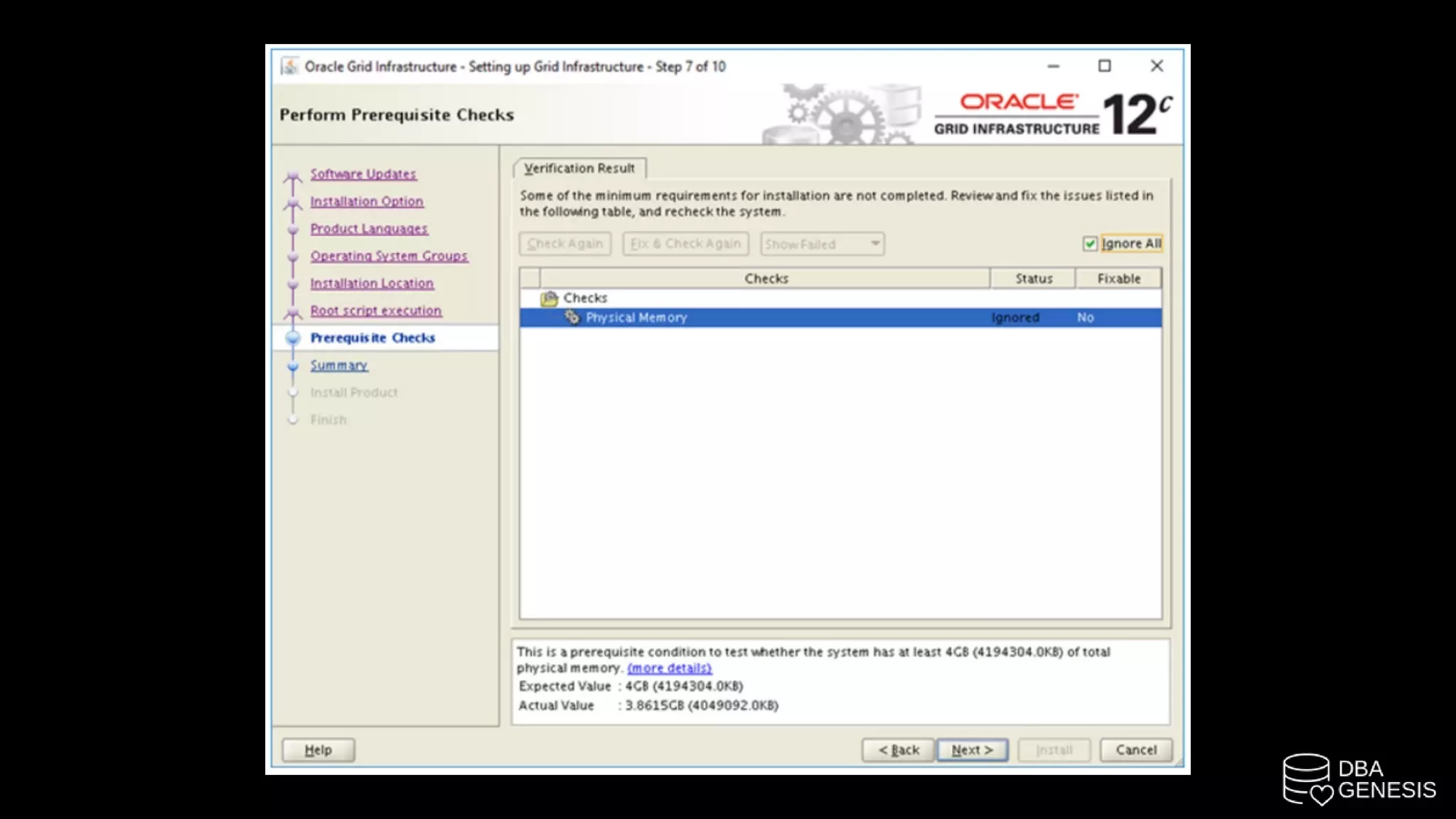This screenshot has width=1456, height=819.
Task: Collapse the Checks tree node
Action: coord(584,298)
